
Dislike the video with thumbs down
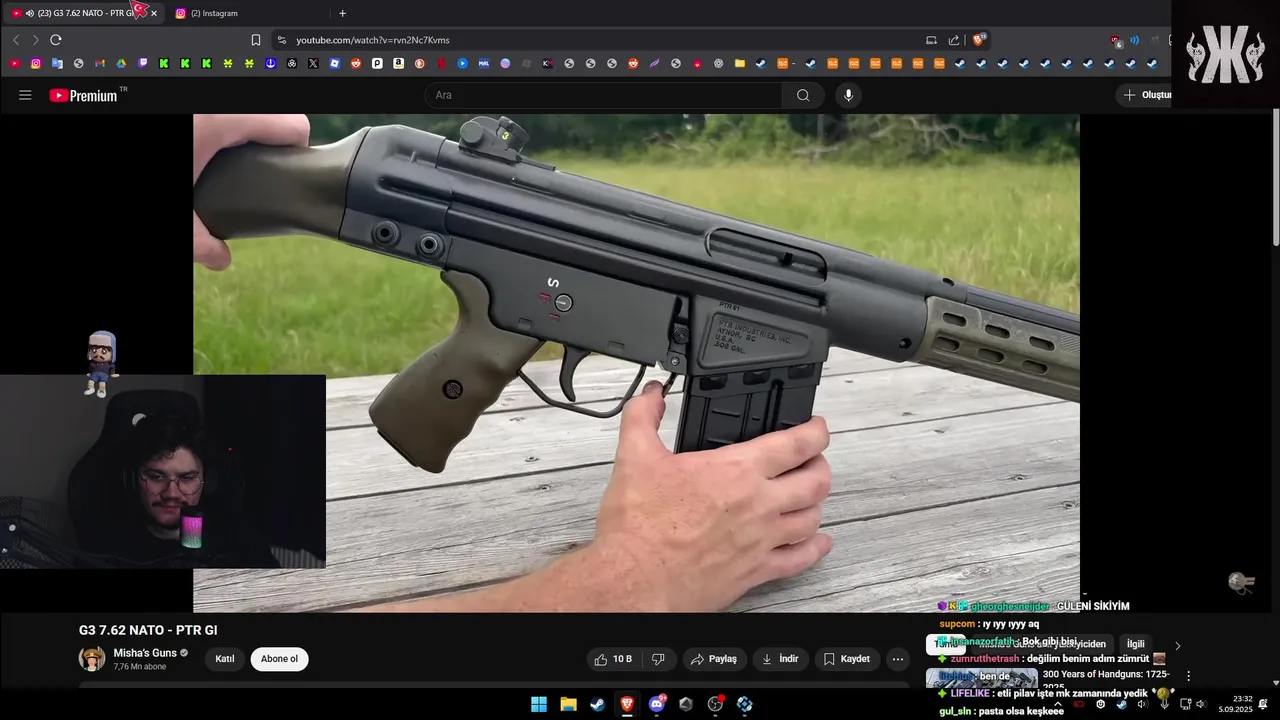coord(658,659)
